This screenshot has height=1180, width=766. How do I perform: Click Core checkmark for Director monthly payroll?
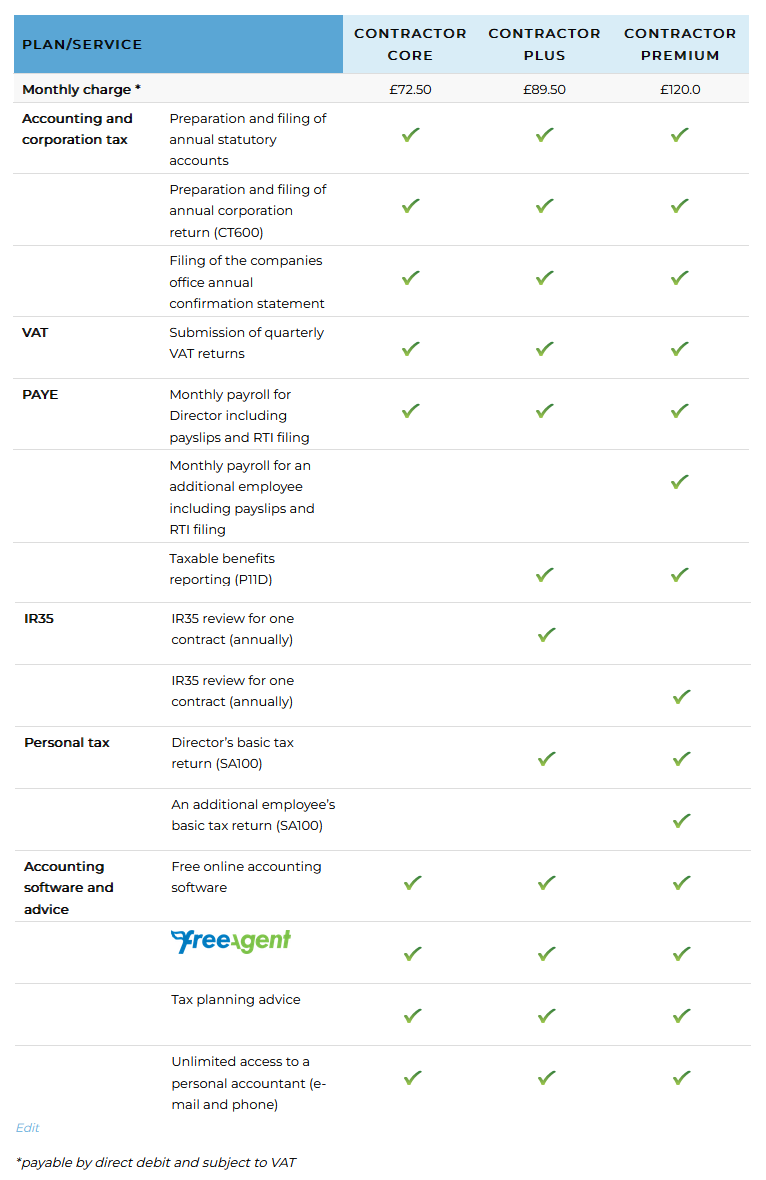pos(410,410)
